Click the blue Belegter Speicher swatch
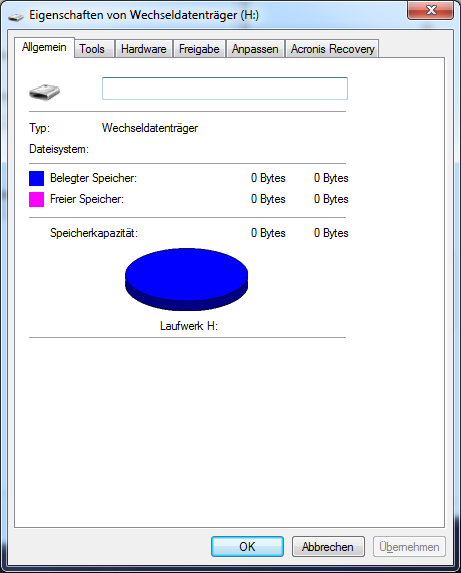The image size is (461, 573). click(x=37, y=178)
